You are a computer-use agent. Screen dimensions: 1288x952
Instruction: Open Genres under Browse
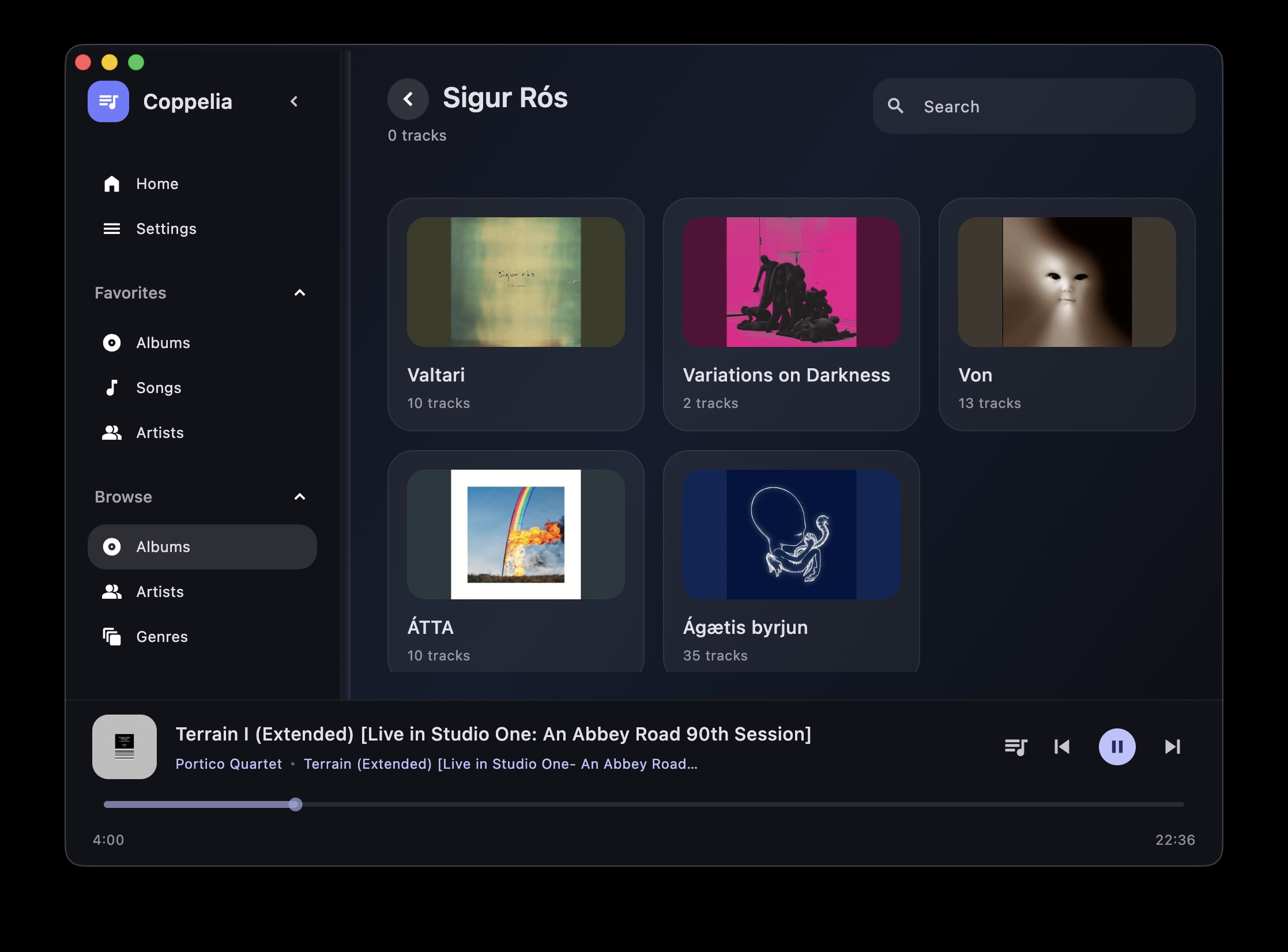[161, 637]
